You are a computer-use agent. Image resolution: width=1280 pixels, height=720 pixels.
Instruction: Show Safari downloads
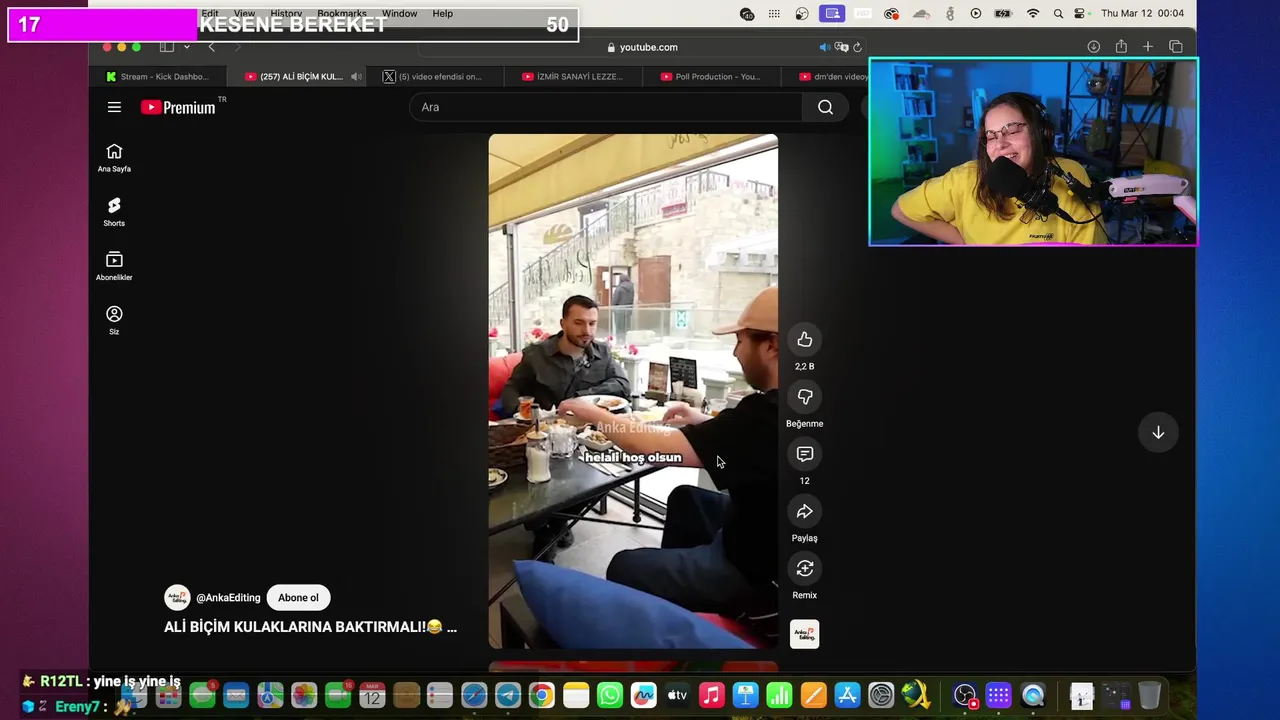[x=1093, y=47]
